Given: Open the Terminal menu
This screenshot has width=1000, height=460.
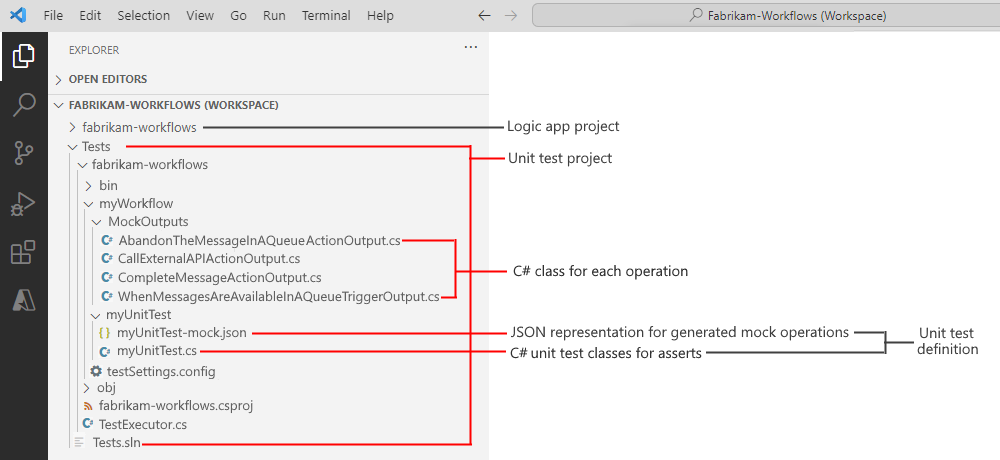Looking at the screenshot, I should click(x=326, y=16).
